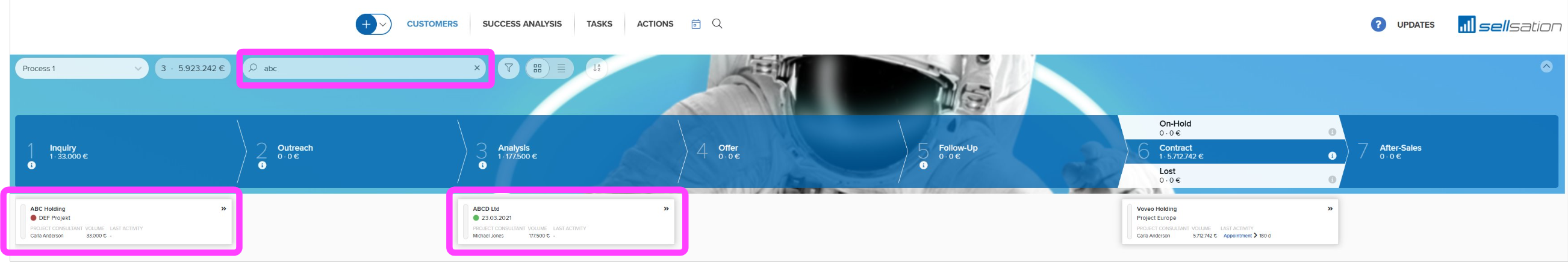Viewport: 1568px width, 267px height.
Task: Open the Appointment link on Voveo Holding card
Action: (1237, 236)
